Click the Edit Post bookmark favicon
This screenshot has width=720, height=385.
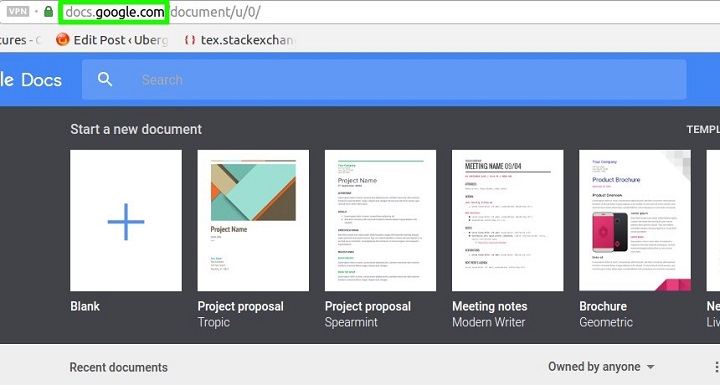tap(62, 40)
